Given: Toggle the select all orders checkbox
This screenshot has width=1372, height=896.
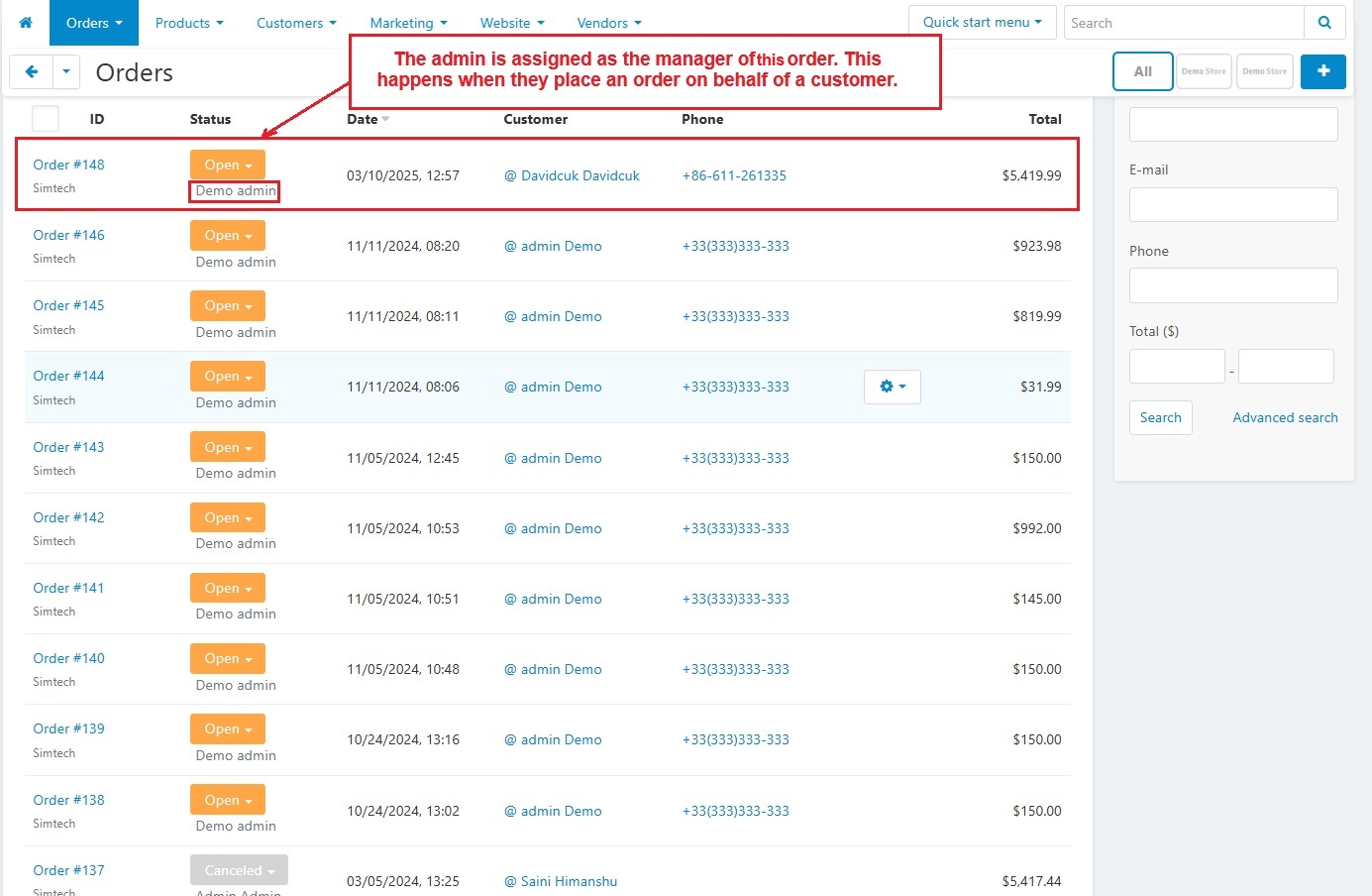Looking at the screenshot, I should (x=46, y=119).
